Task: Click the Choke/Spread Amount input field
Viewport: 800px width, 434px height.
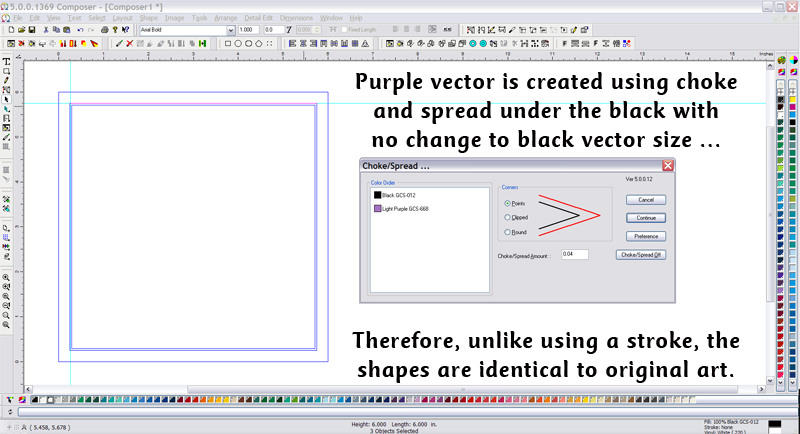Action: [x=574, y=254]
